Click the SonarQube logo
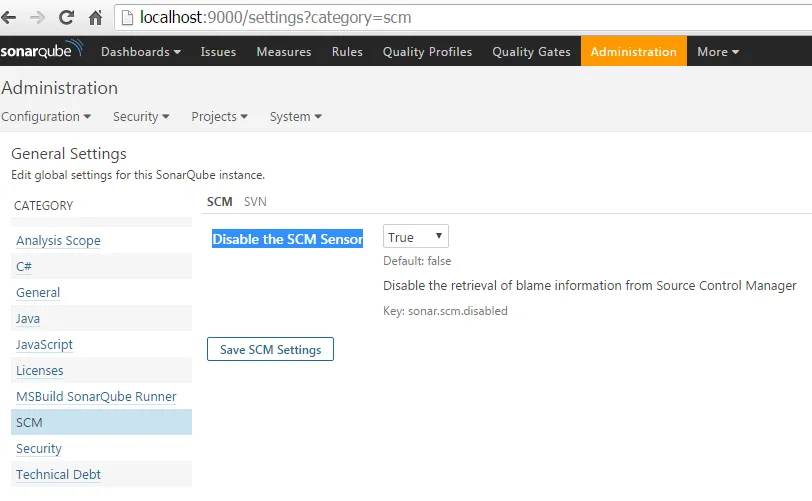The height and width of the screenshot is (501, 812). coord(41,50)
